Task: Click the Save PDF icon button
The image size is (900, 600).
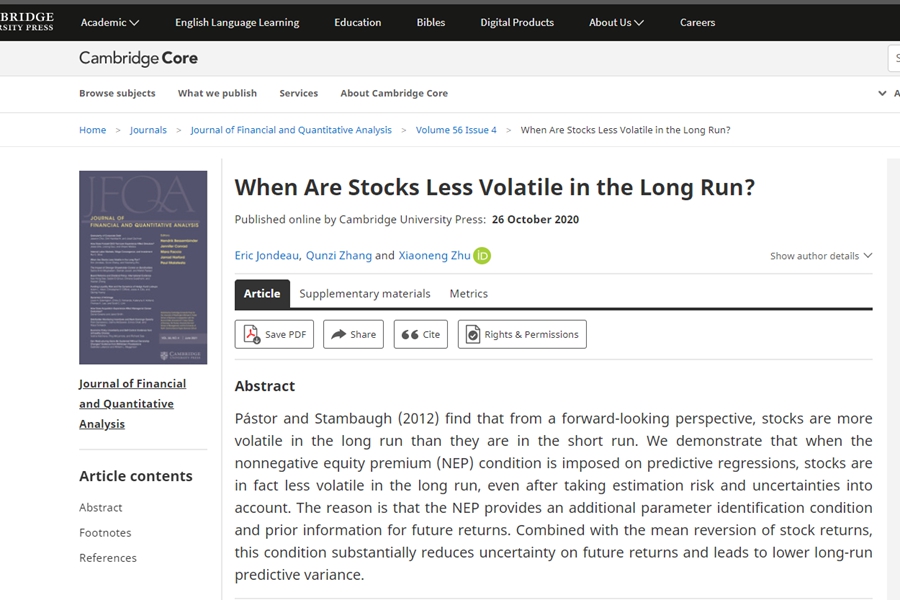Action: (x=250, y=335)
